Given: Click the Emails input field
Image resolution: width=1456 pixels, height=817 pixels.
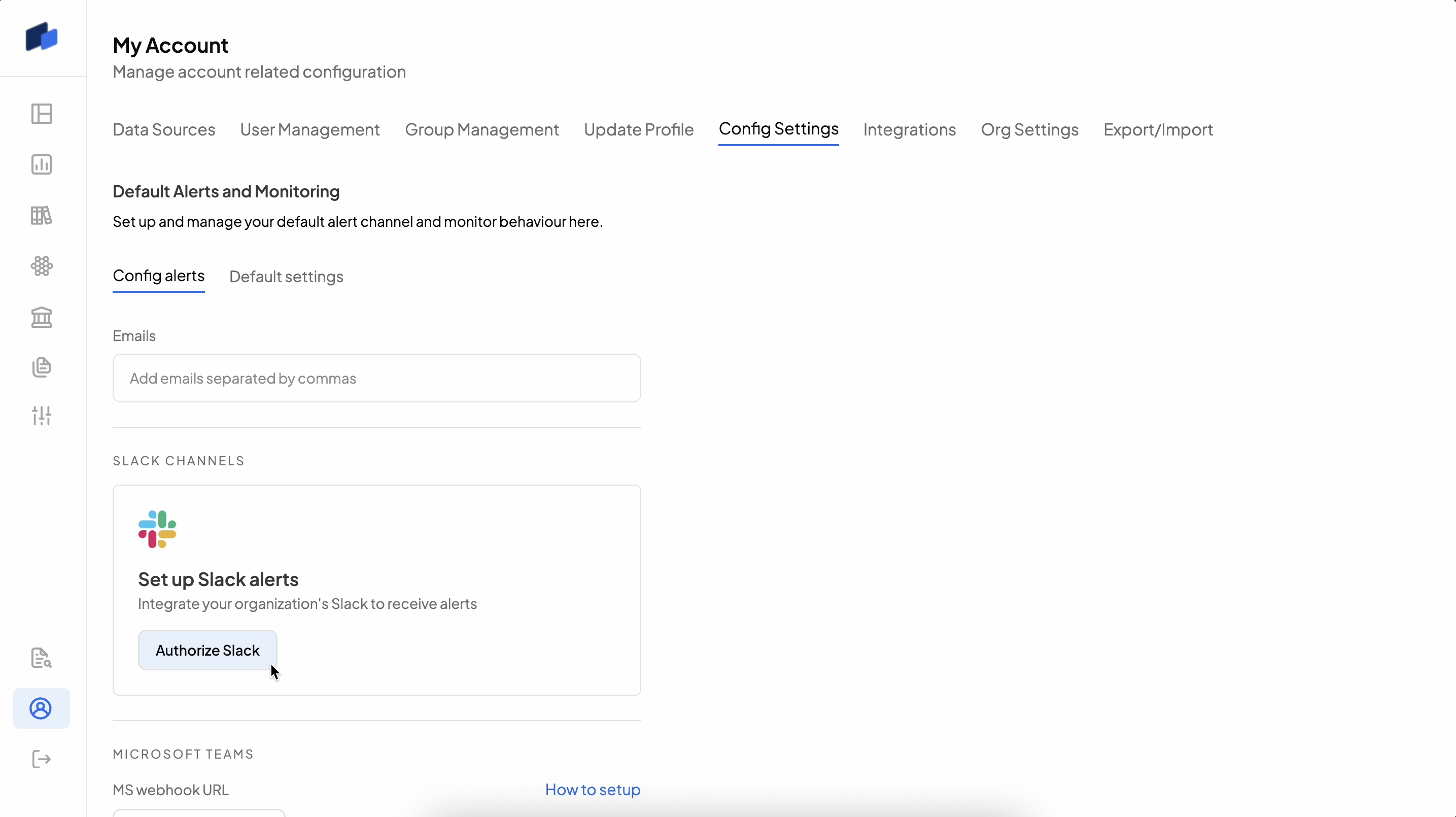Looking at the screenshot, I should point(376,378).
